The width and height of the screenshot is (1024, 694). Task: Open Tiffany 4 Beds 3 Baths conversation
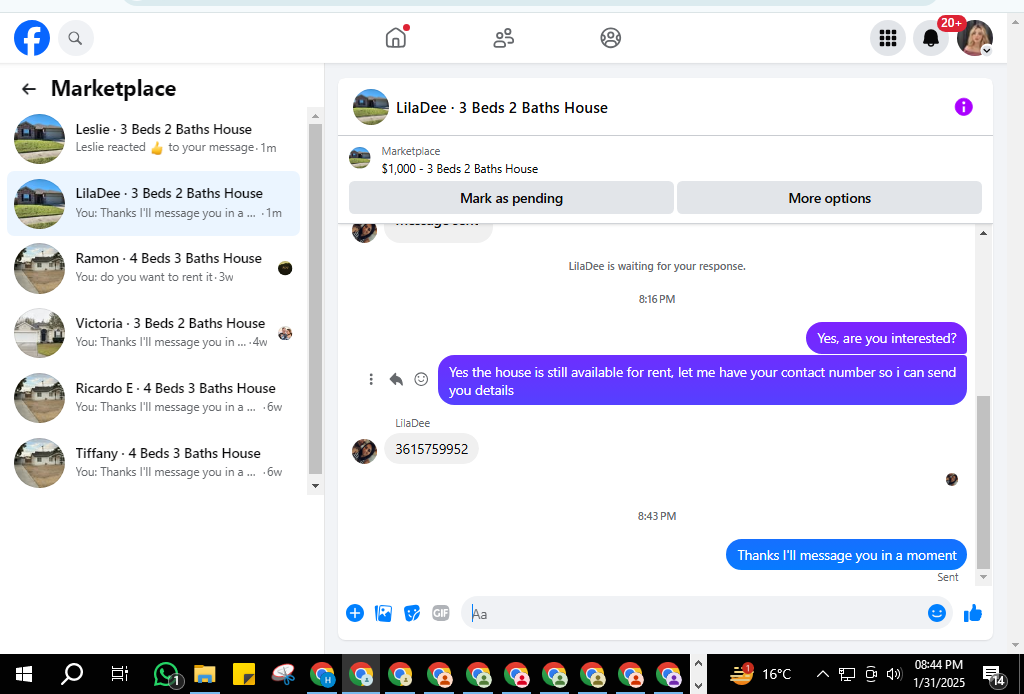tap(153, 462)
